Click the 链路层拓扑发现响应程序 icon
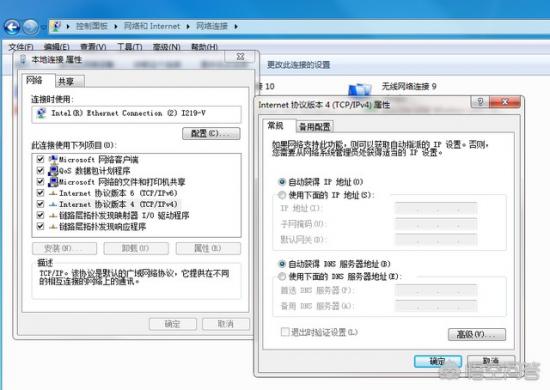Viewport: 550px width, 390px height. point(53,227)
